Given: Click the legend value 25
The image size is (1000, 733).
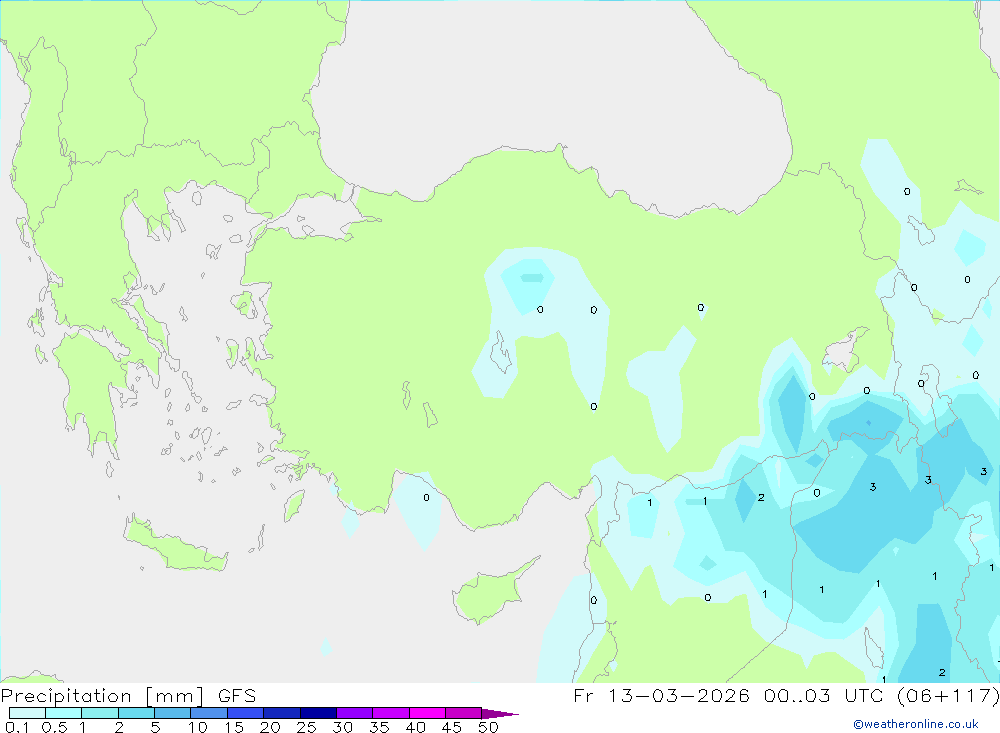Looking at the screenshot, I should pyautogui.click(x=307, y=727).
